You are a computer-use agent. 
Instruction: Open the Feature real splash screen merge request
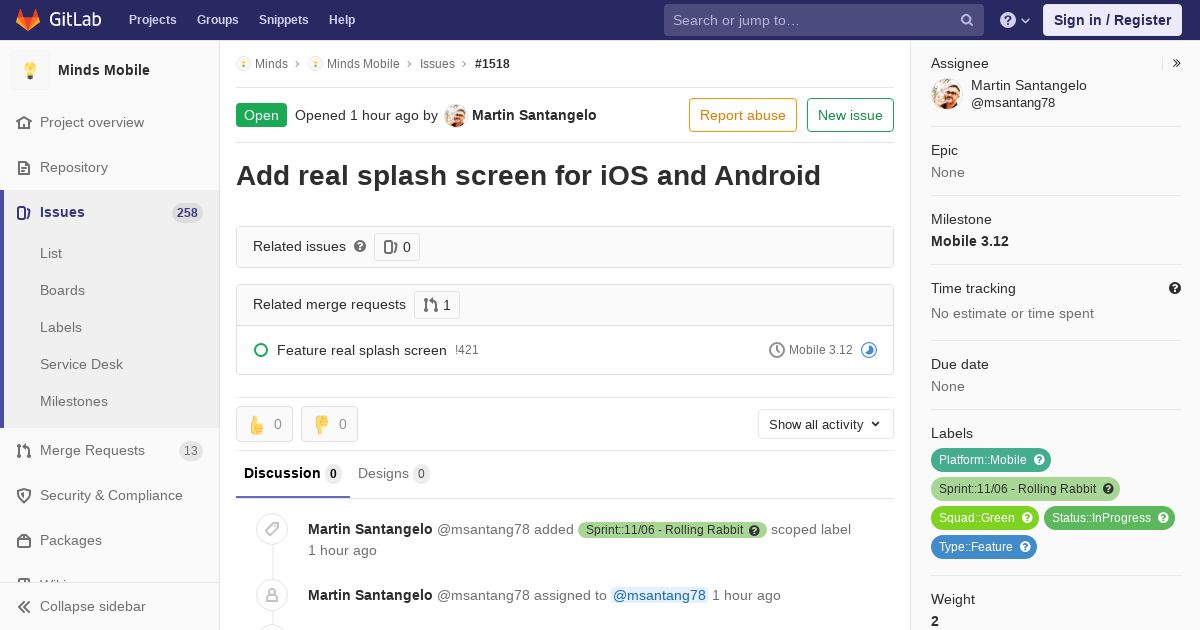pos(362,350)
